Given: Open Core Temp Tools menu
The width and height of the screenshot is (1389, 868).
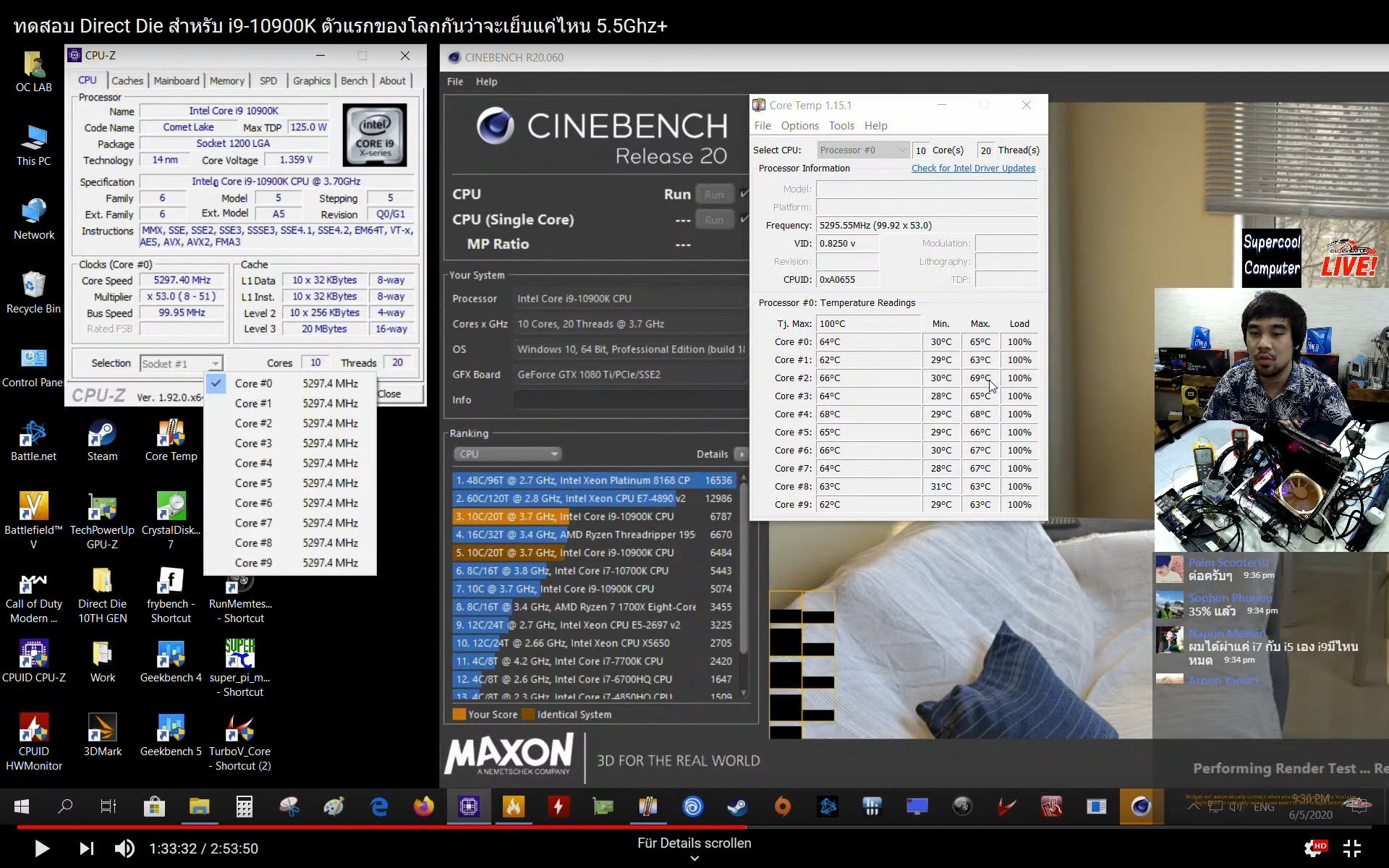Looking at the screenshot, I should tap(841, 126).
